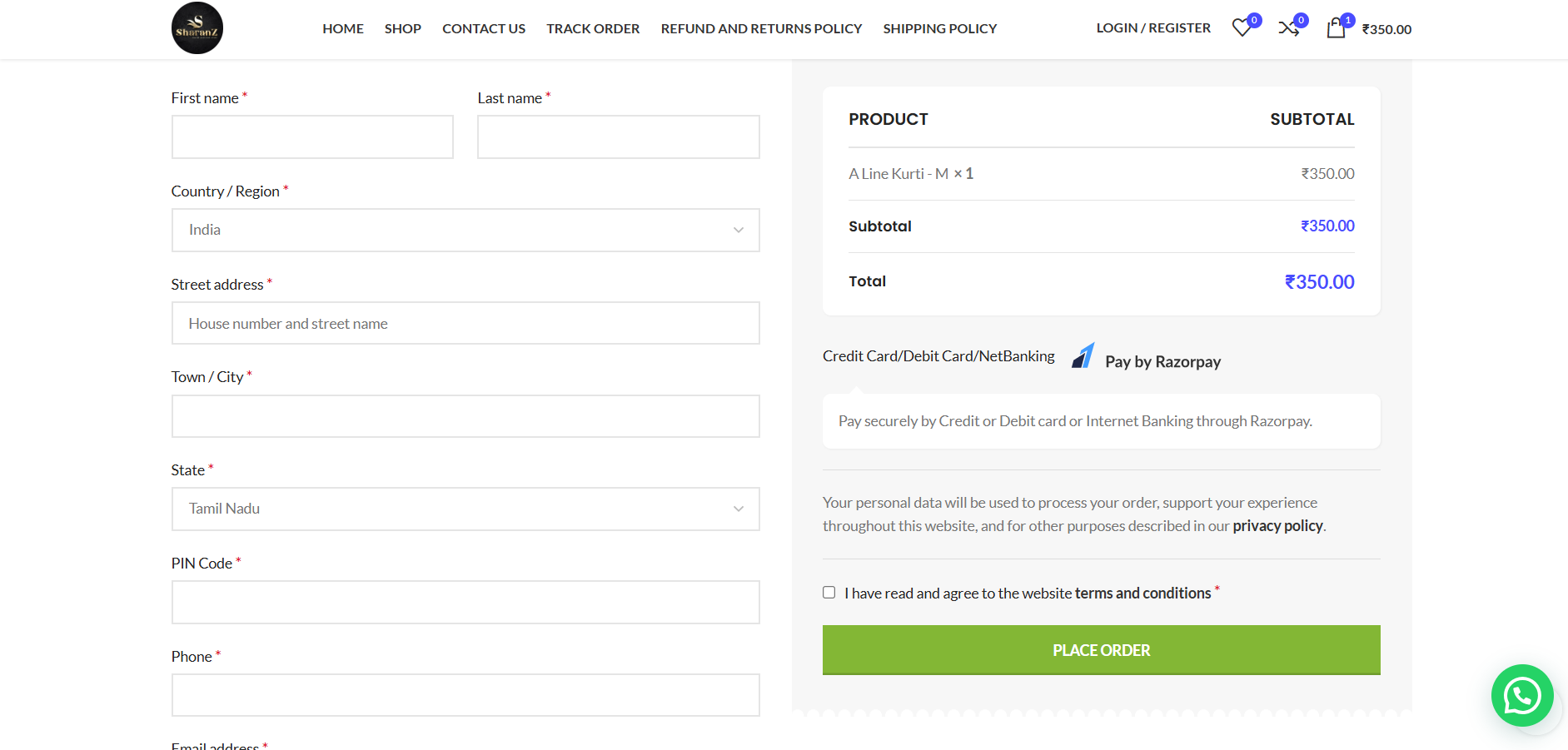Open the WhatsApp chat bubble
Image resolution: width=1568 pixels, height=750 pixels.
click(x=1521, y=695)
